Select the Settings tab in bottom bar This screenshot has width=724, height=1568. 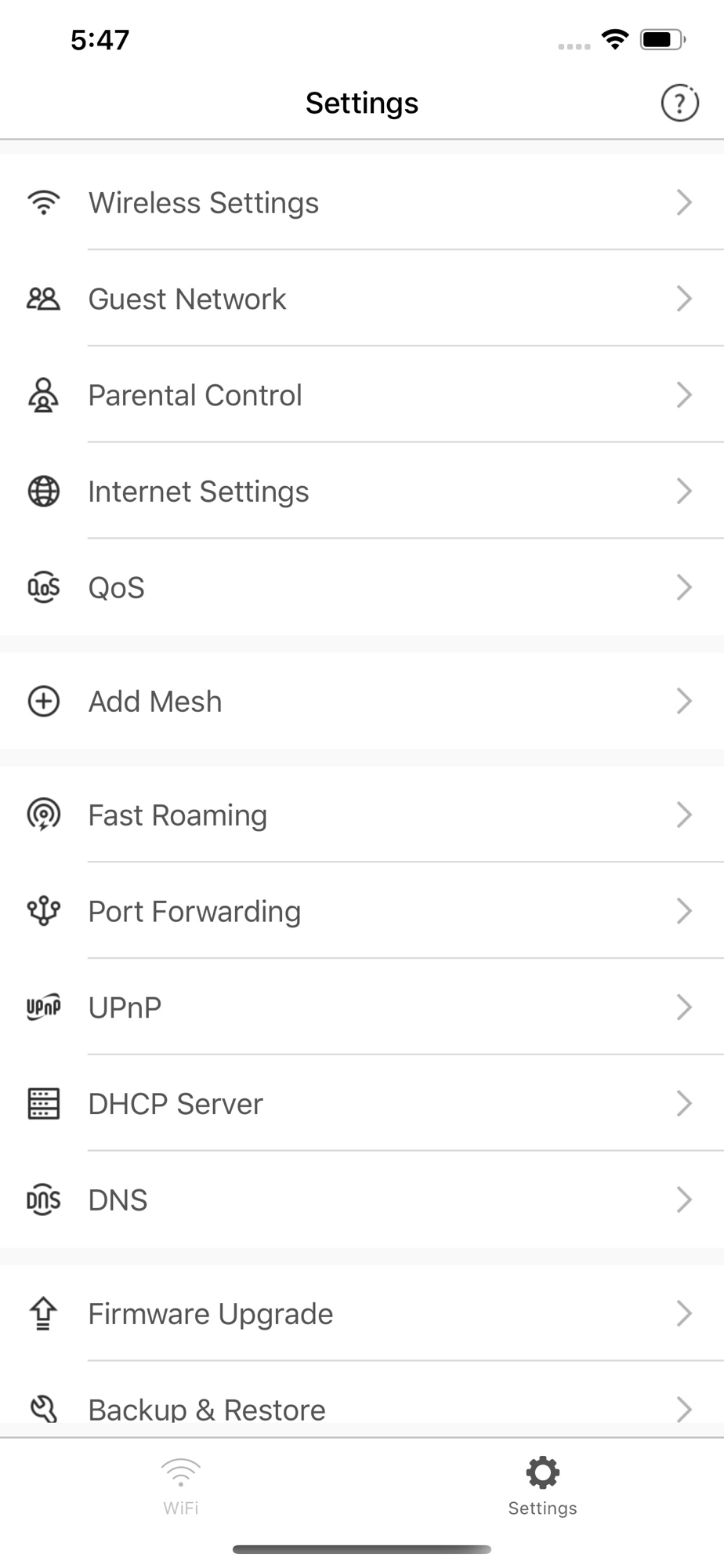click(x=542, y=1486)
